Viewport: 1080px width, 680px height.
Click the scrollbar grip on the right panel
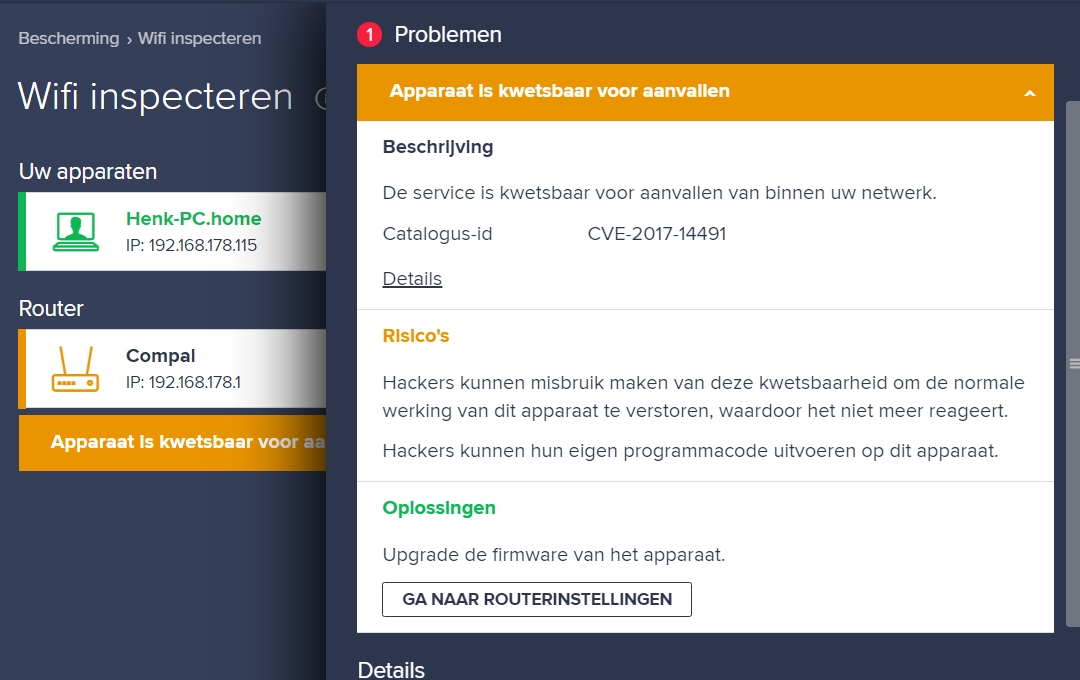pyautogui.click(x=1074, y=364)
